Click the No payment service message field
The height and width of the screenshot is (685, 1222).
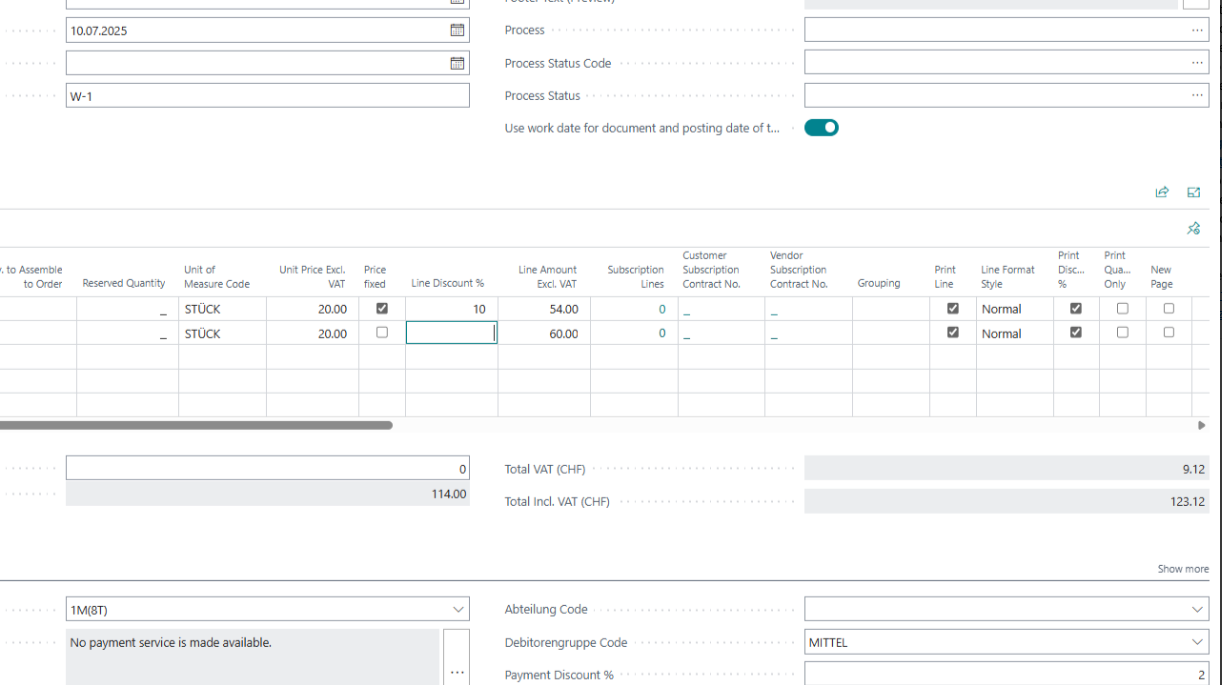point(252,657)
